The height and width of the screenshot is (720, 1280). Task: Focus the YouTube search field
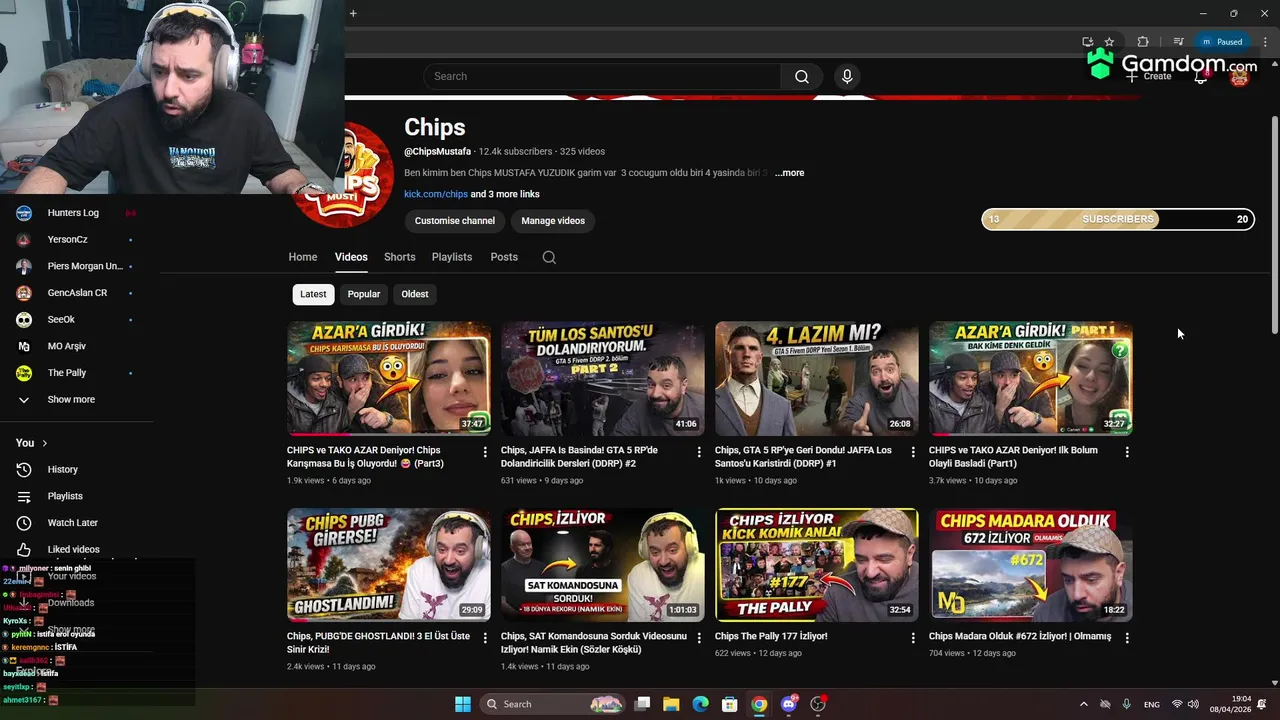tap(602, 77)
